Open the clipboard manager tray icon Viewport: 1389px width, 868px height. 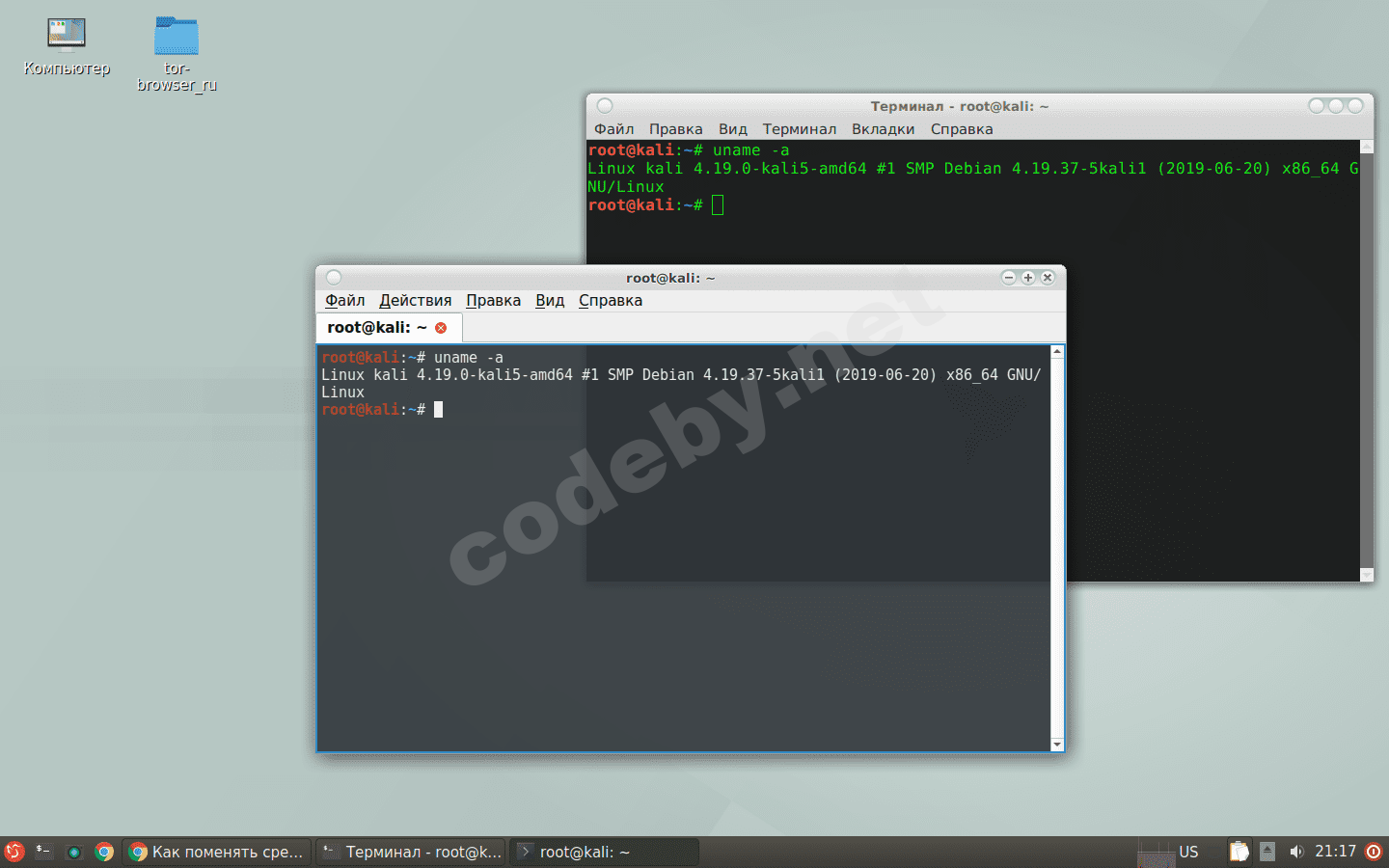(1239, 852)
